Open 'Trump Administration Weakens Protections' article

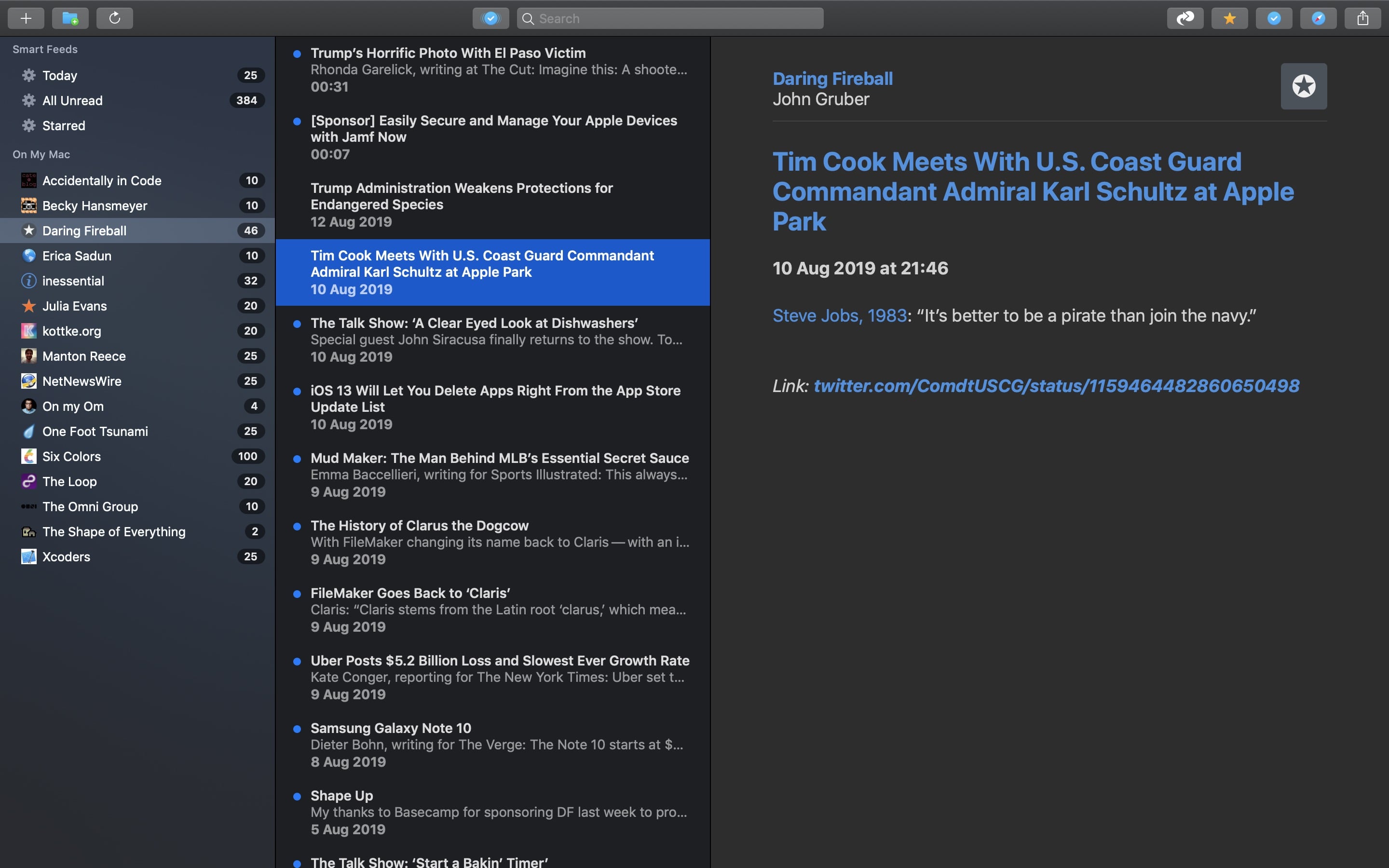click(492, 205)
